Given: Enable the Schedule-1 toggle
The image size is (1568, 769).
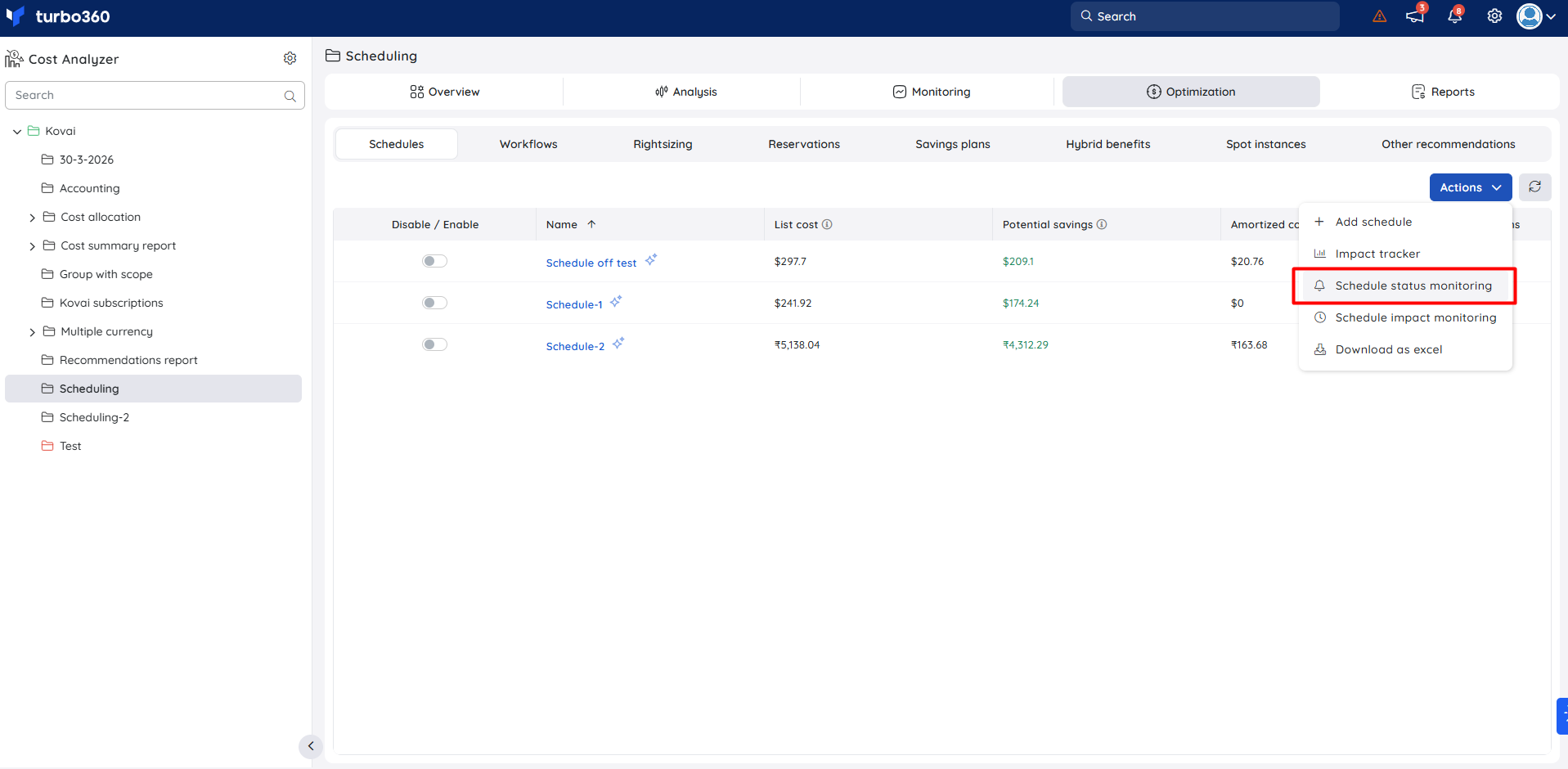Looking at the screenshot, I should coord(434,303).
